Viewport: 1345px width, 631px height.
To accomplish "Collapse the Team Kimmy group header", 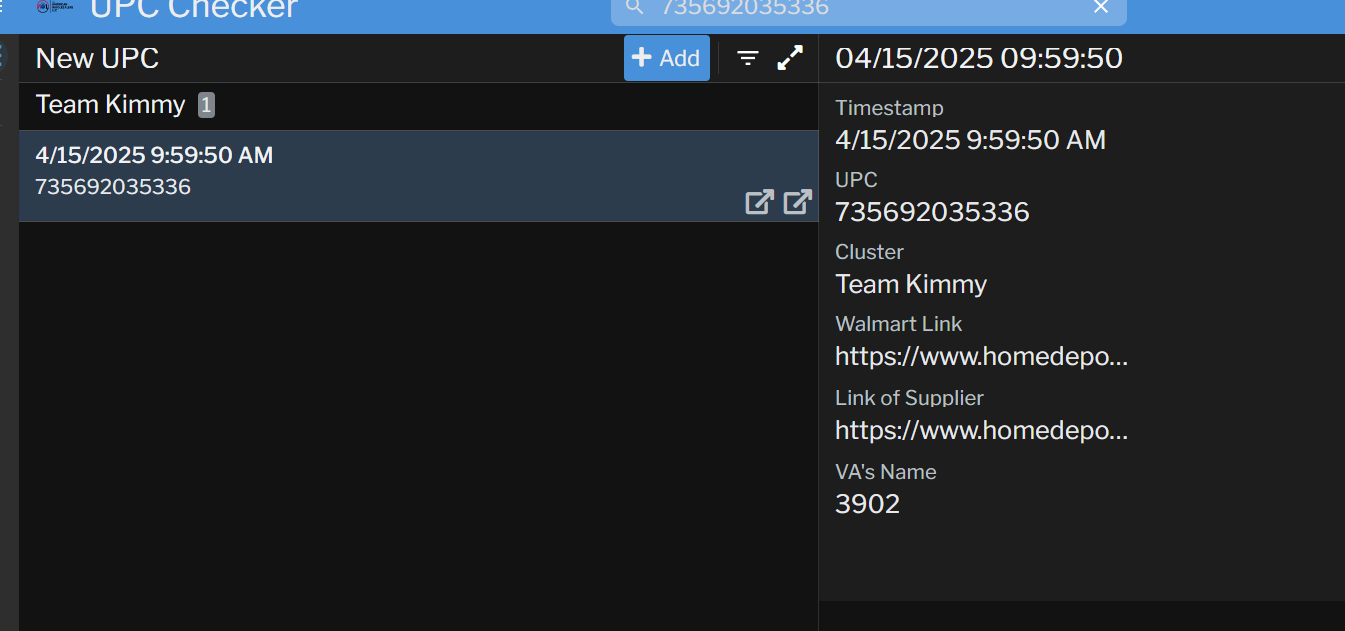I will [110, 105].
